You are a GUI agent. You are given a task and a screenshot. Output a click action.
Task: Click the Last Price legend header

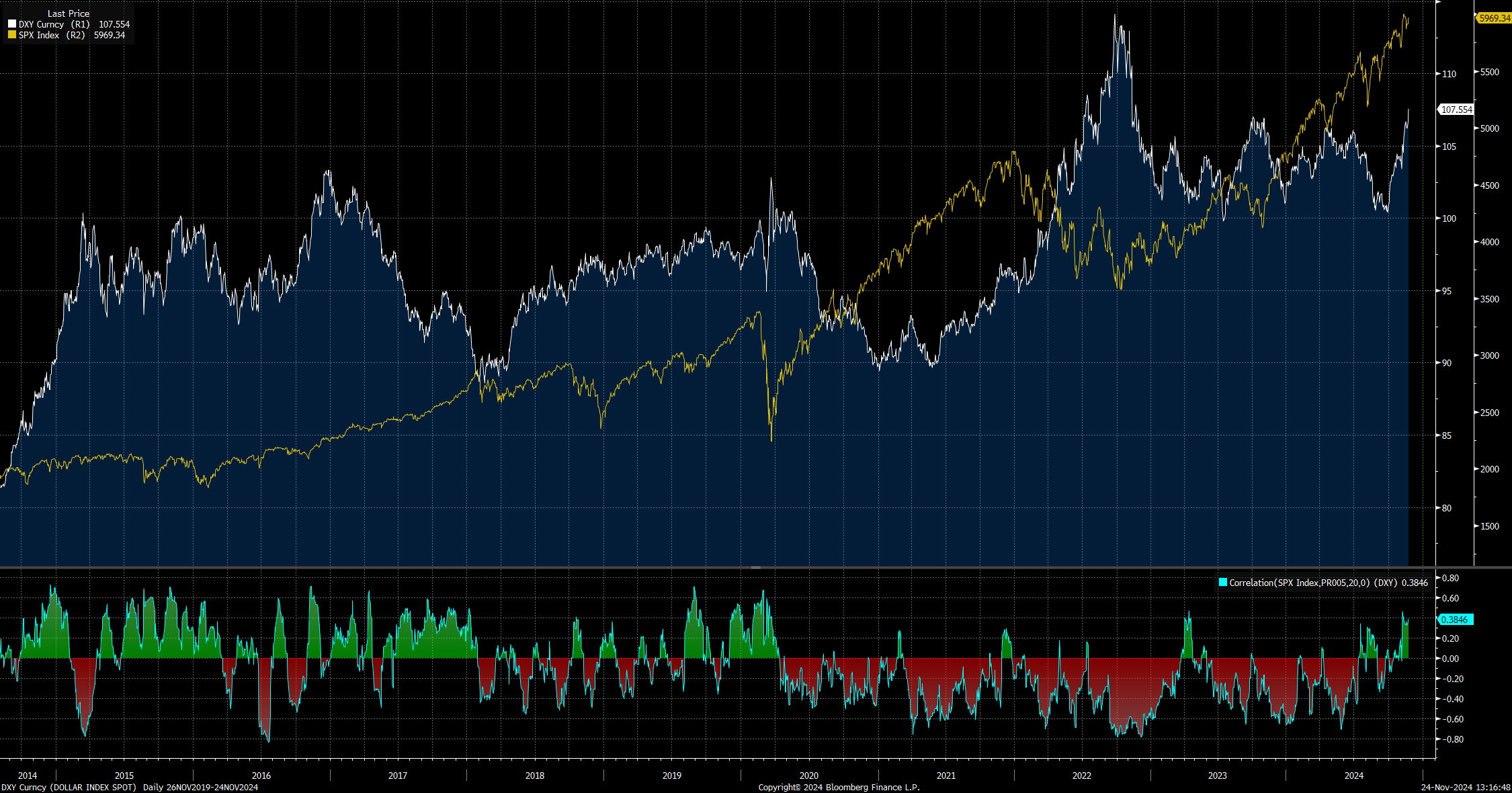point(69,13)
